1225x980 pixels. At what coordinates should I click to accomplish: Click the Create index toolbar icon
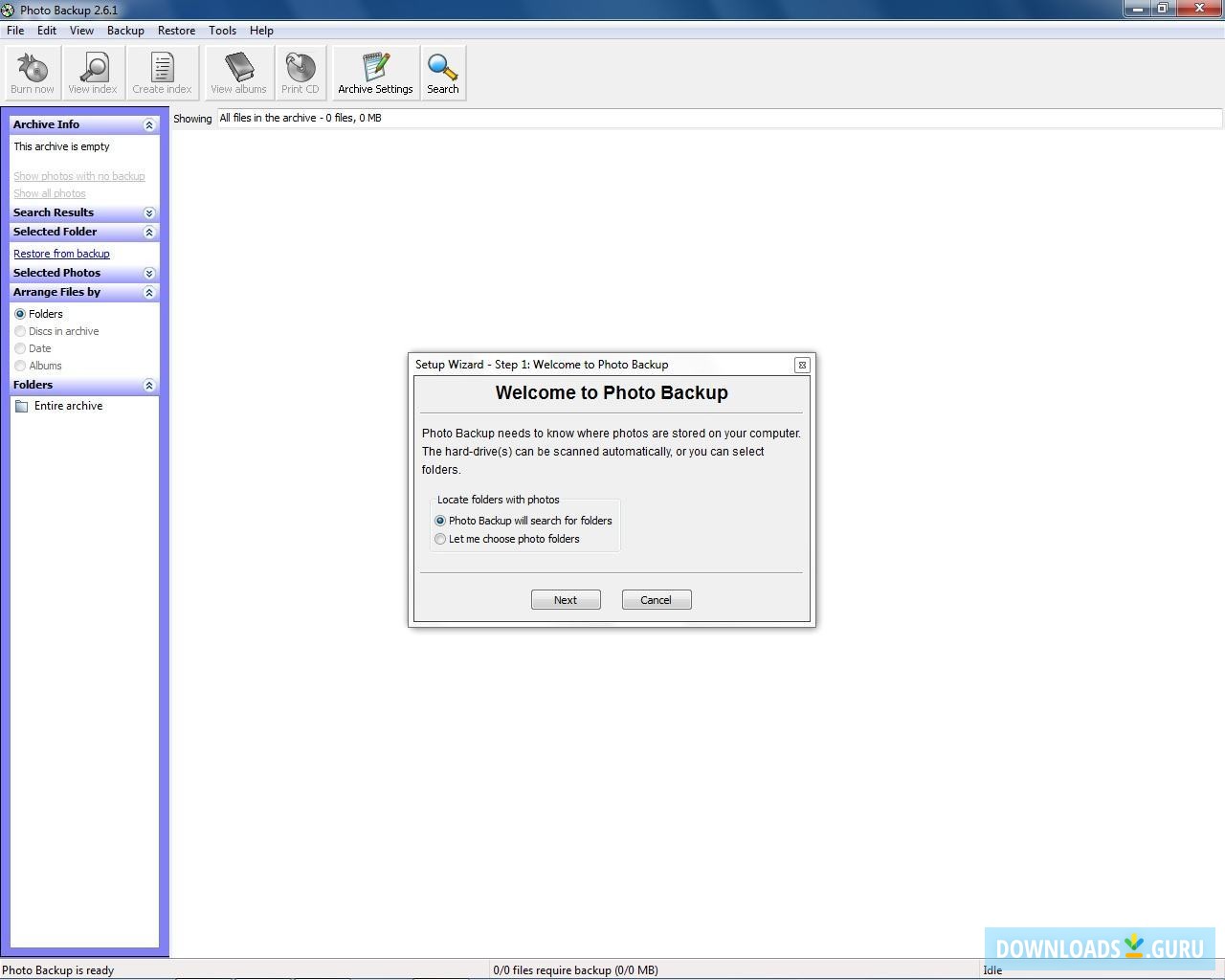coord(162,73)
